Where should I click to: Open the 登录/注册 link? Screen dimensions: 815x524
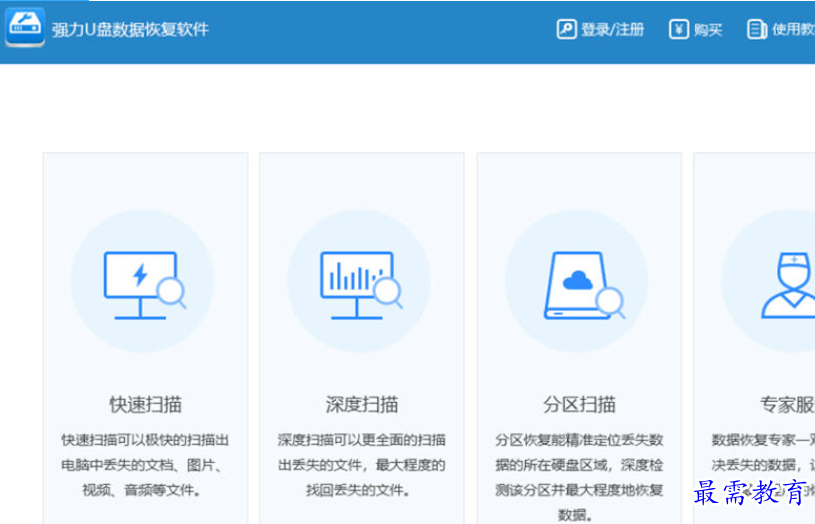612,30
